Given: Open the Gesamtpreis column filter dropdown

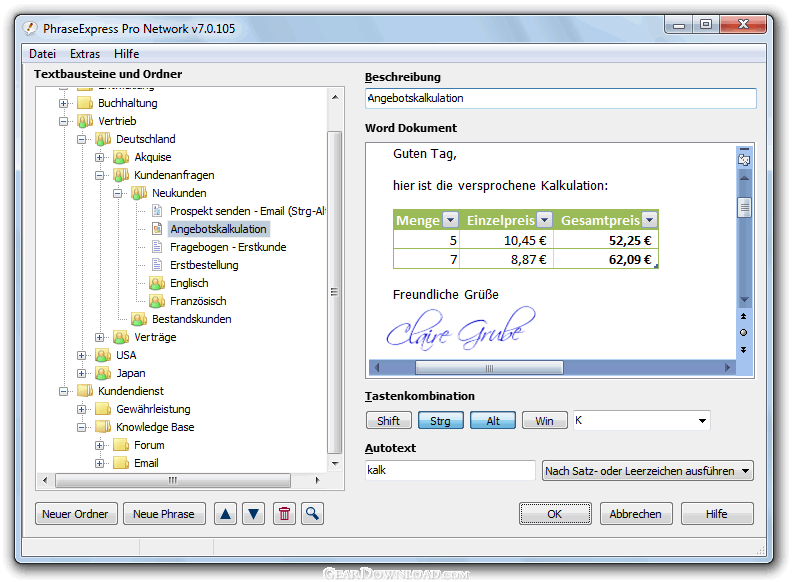Looking at the screenshot, I should [x=650, y=220].
